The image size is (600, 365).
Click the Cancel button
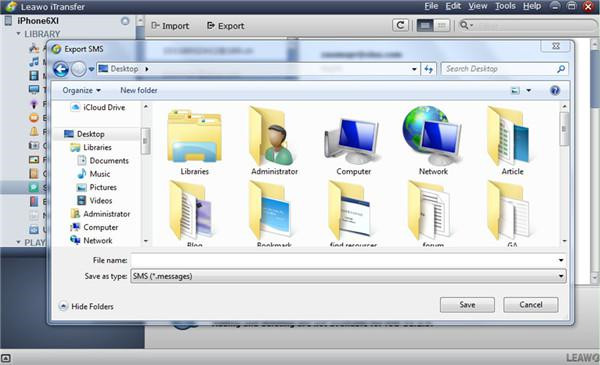click(x=531, y=305)
